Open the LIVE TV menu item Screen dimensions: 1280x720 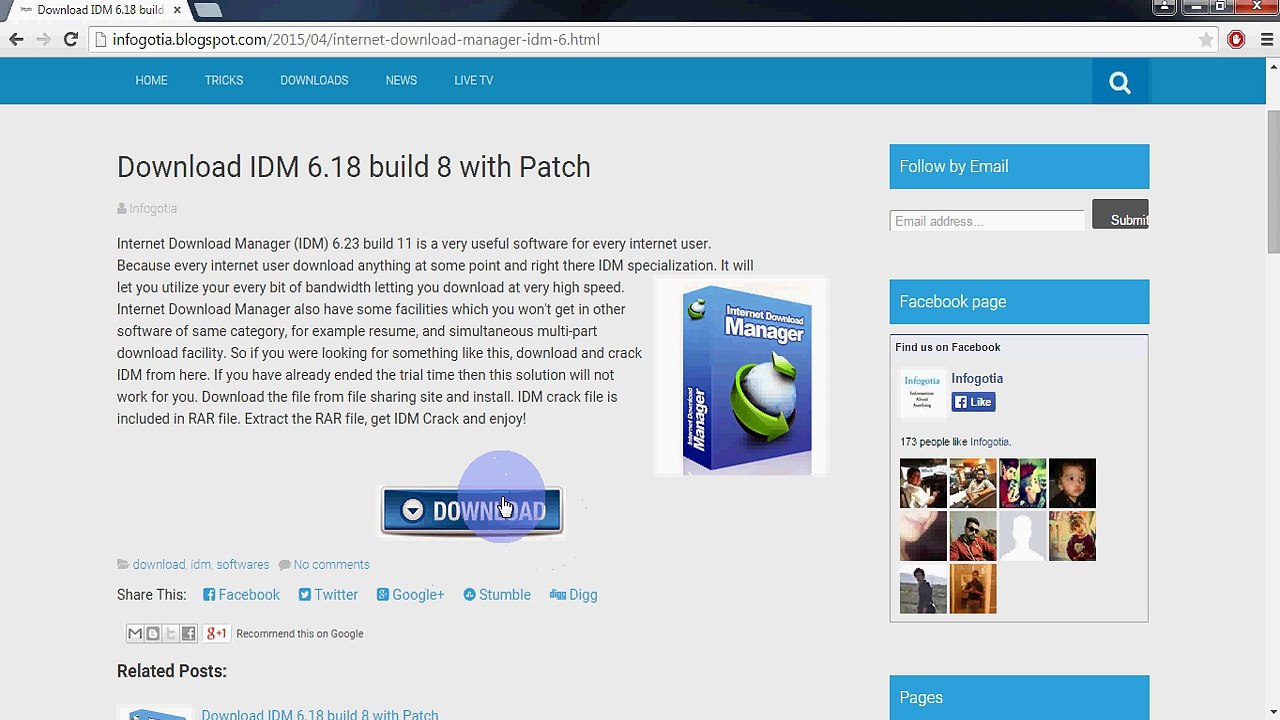tap(473, 80)
